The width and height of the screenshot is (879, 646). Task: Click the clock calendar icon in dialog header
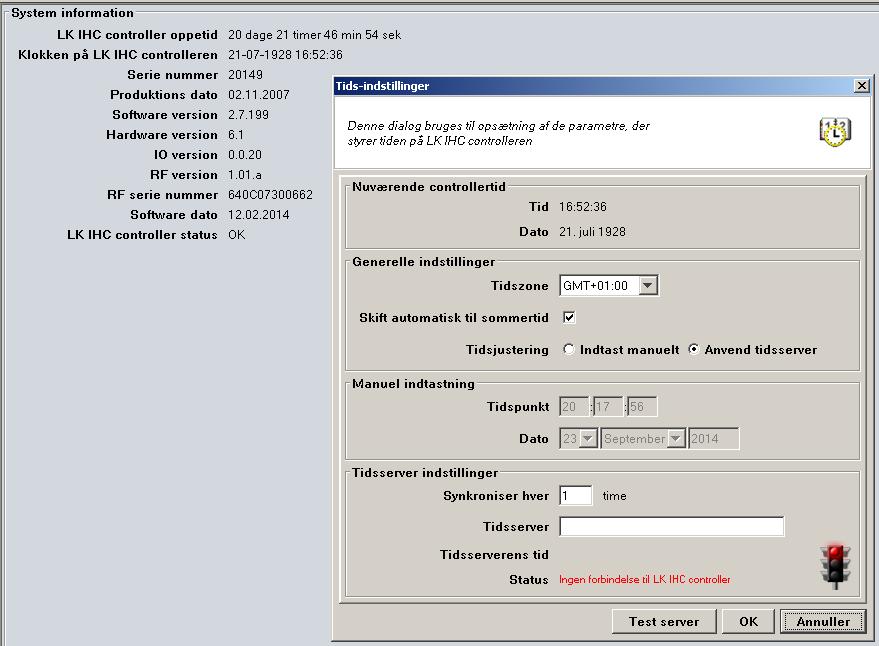tap(834, 131)
